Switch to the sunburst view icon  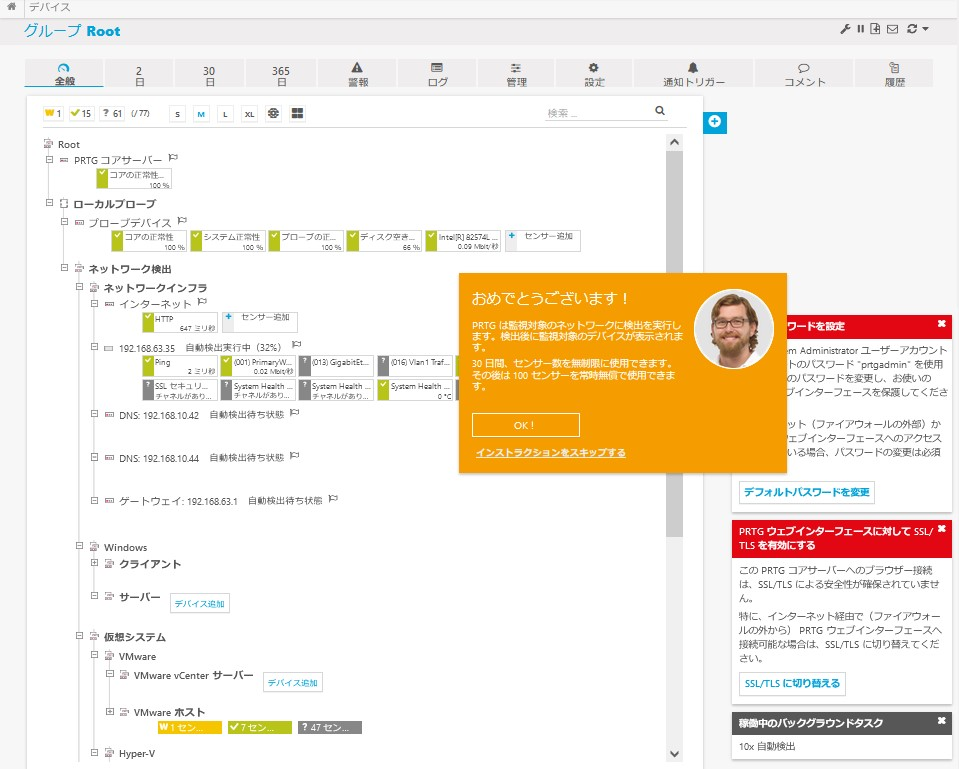[273, 113]
